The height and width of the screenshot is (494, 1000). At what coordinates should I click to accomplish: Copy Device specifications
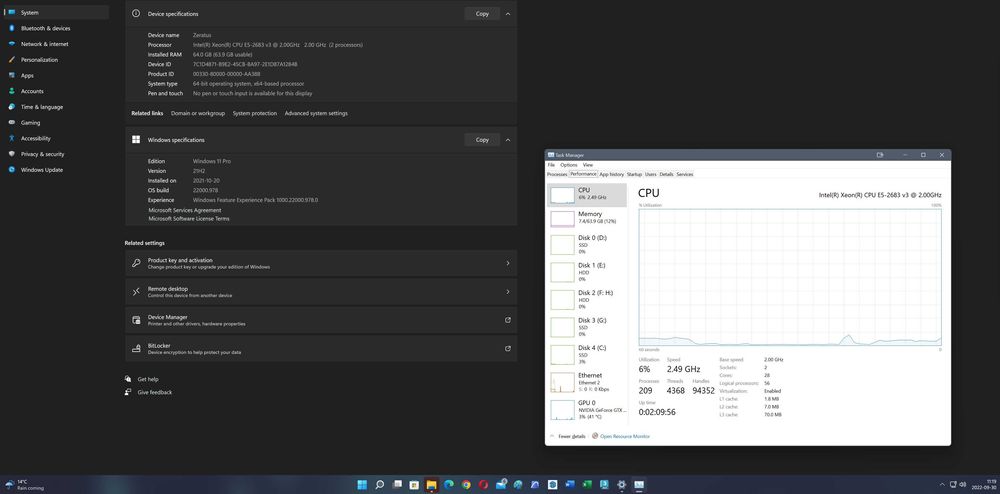coord(482,13)
